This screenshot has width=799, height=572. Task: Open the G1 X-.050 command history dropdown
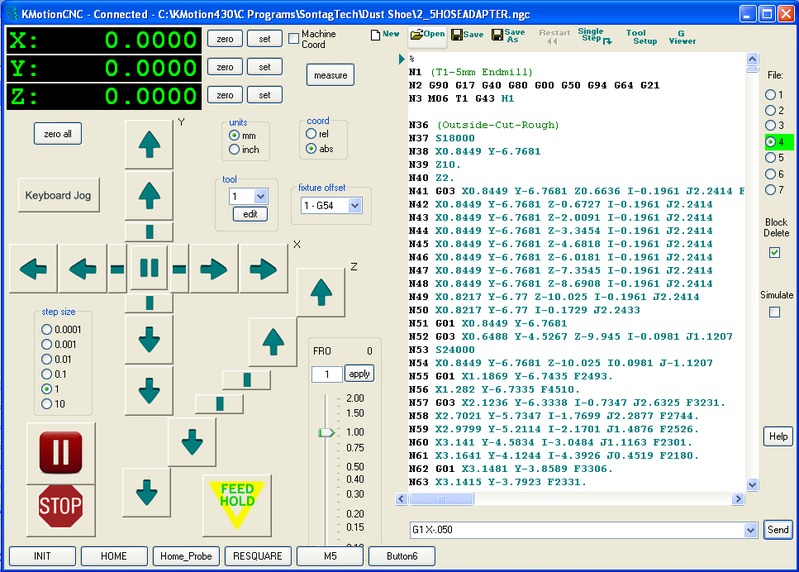pos(751,529)
